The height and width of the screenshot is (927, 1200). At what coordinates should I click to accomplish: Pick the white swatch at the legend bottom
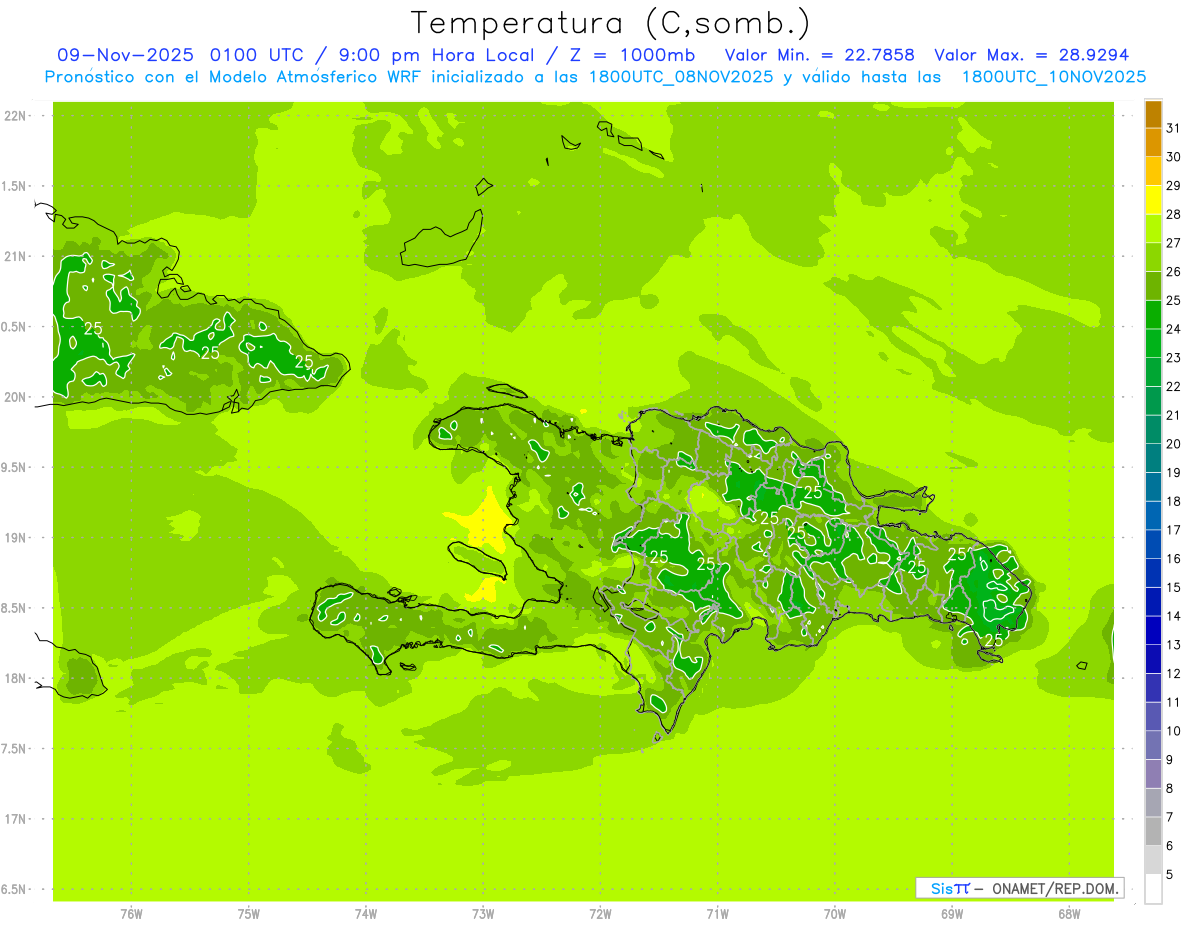(x=1153, y=888)
